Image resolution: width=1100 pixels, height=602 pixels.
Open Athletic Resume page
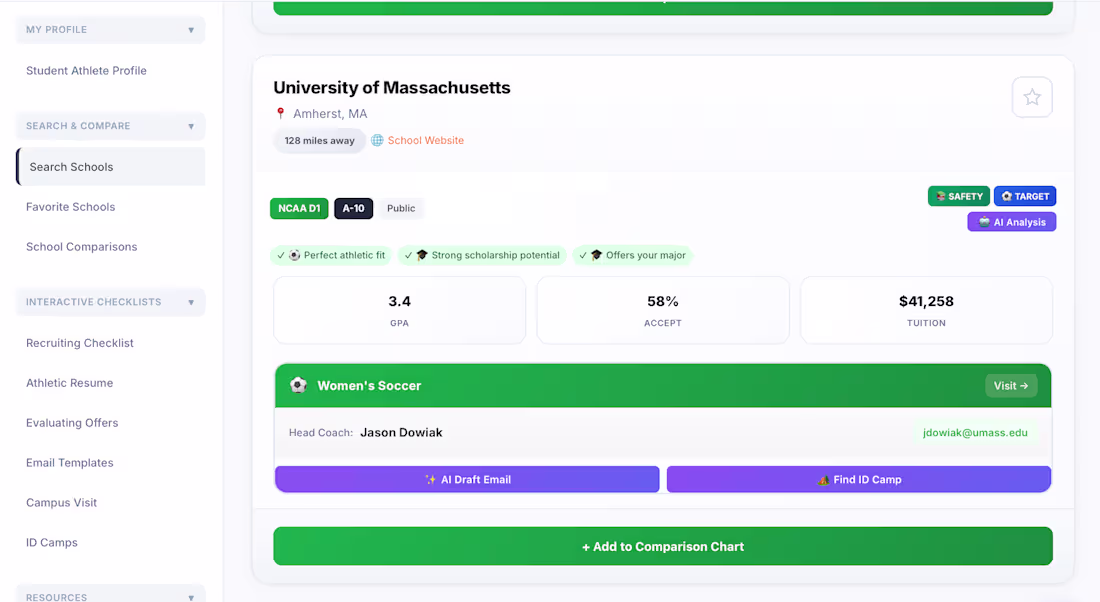click(69, 383)
